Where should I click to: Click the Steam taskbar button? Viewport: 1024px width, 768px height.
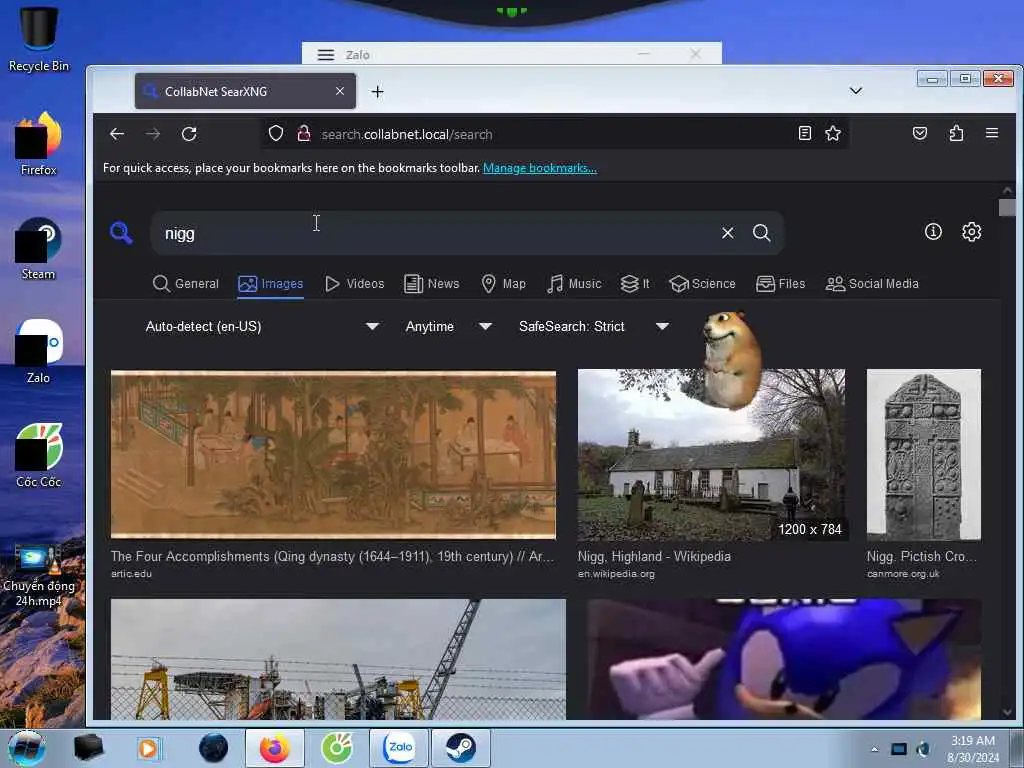pyautogui.click(x=461, y=748)
